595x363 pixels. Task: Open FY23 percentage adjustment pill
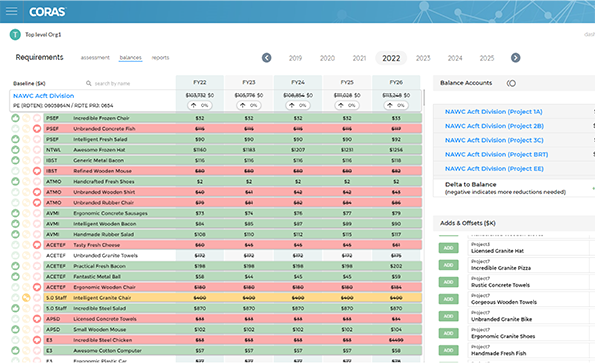tap(249, 105)
